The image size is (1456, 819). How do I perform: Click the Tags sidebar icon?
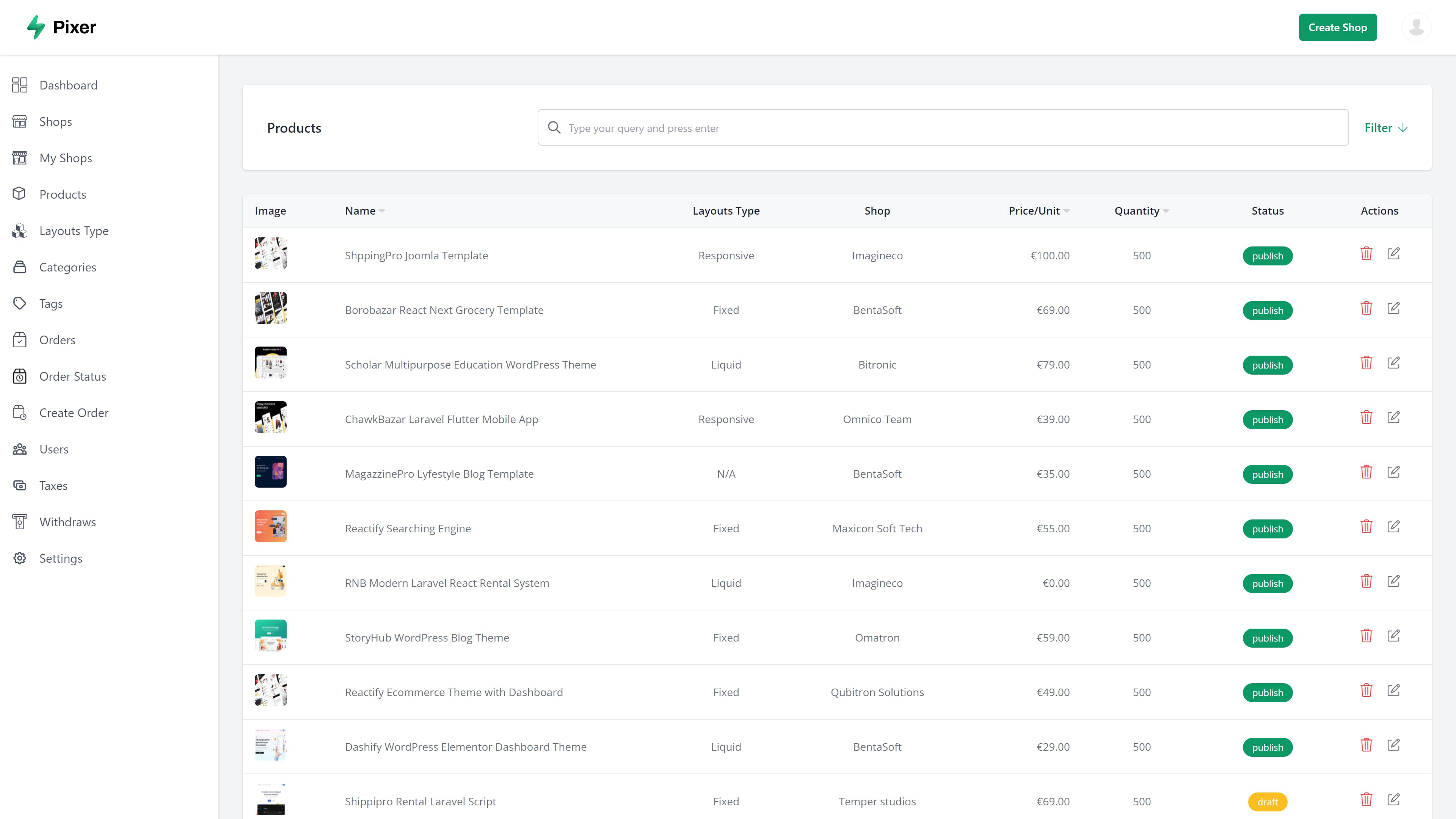pyautogui.click(x=20, y=303)
